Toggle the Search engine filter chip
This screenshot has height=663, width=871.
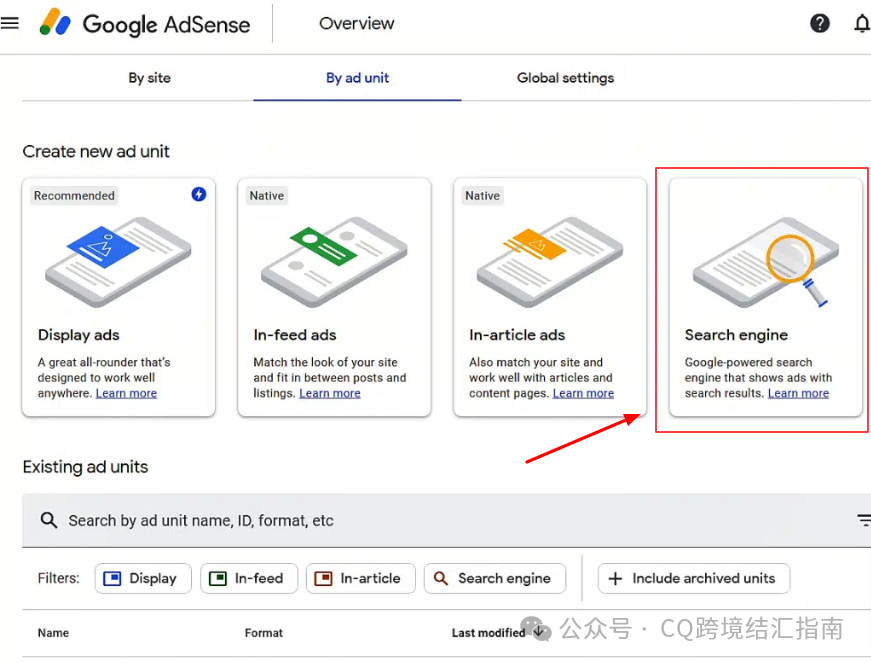pyautogui.click(x=495, y=578)
